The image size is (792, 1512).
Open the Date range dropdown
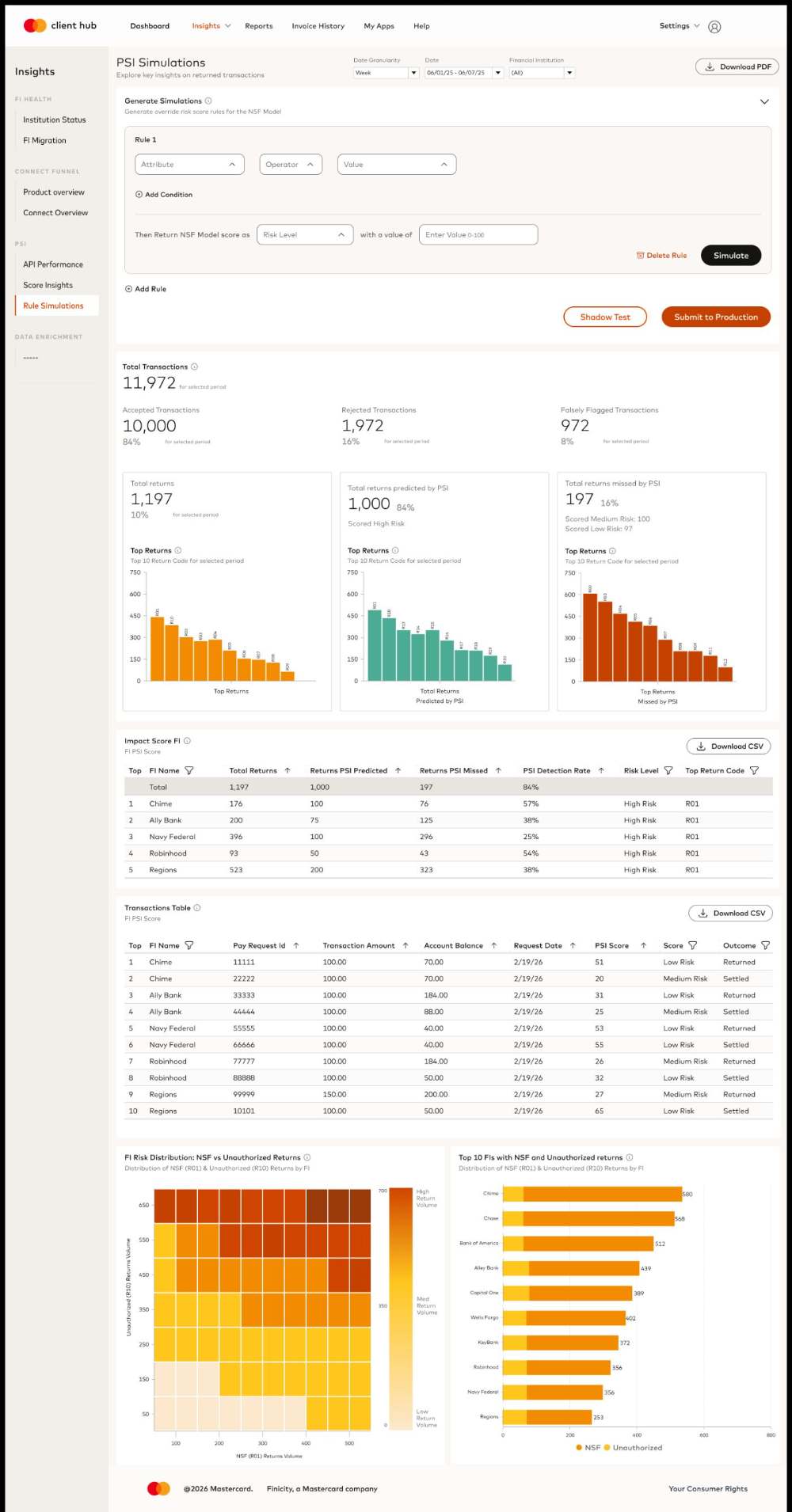[x=464, y=73]
